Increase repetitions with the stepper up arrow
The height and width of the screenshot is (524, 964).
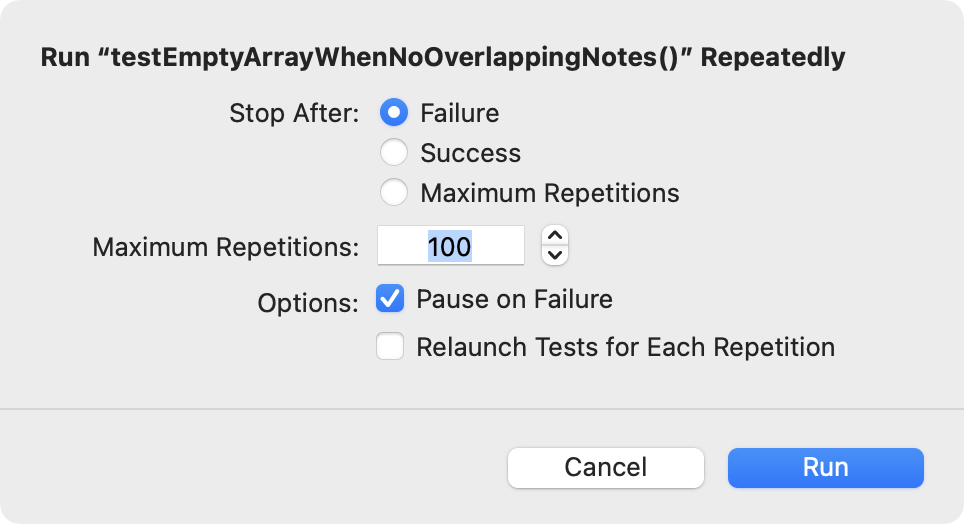click(555, 236)
